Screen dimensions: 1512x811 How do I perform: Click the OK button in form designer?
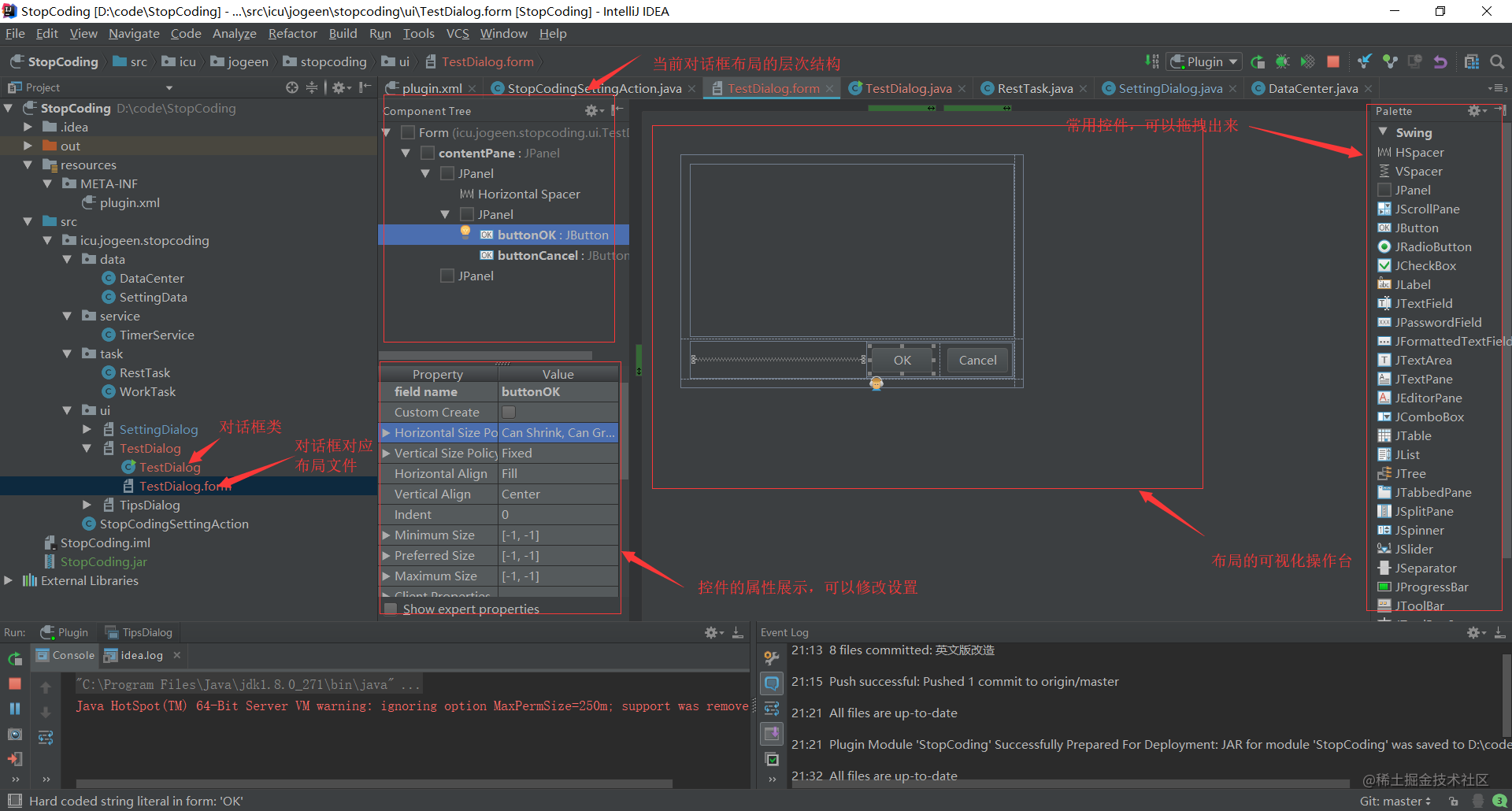(902, 360)
